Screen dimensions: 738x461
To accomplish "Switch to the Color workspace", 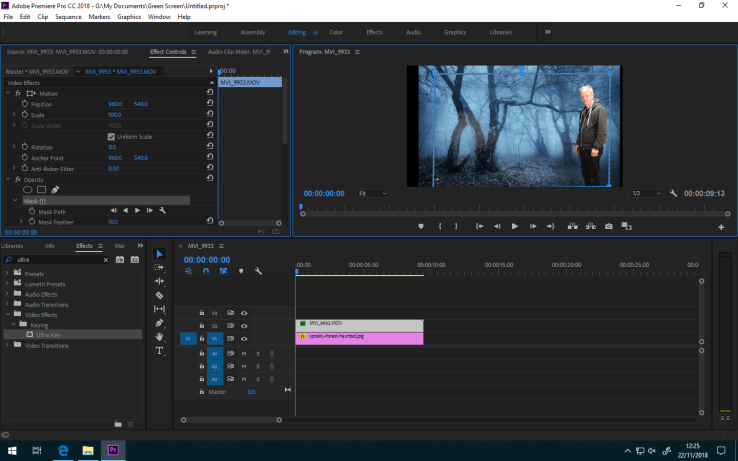I will click(x=336, y=32).
